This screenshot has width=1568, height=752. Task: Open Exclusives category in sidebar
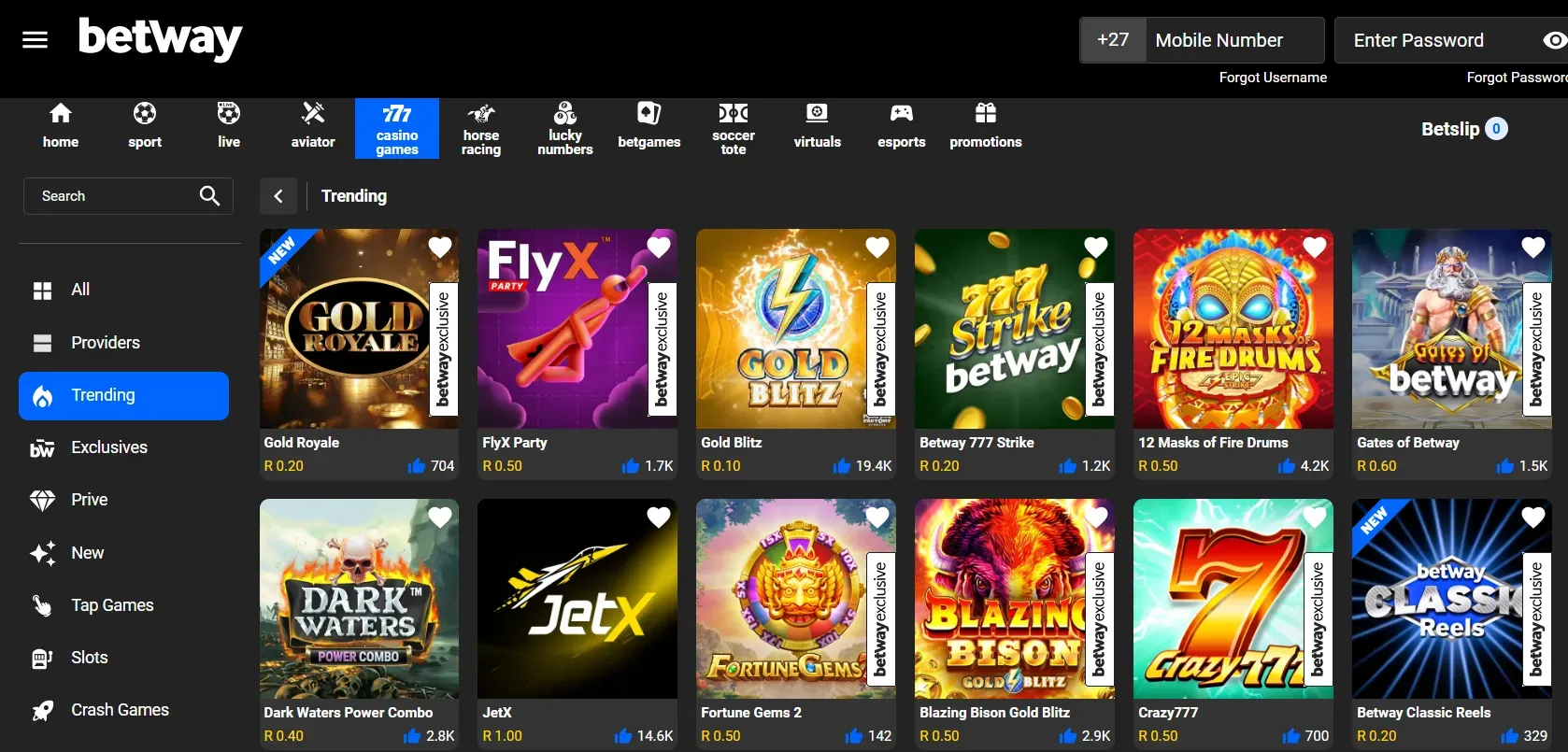123,447
